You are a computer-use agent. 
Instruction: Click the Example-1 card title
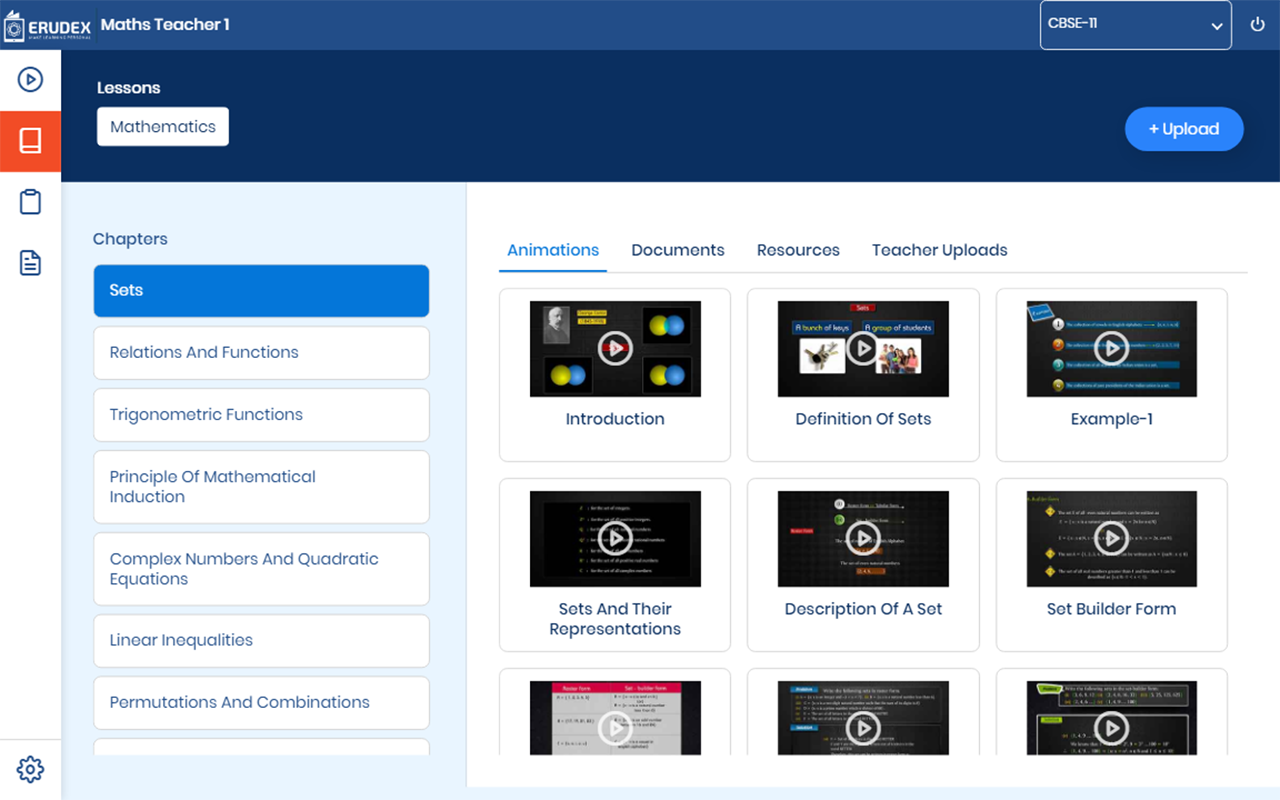[x=1111, y=419]
